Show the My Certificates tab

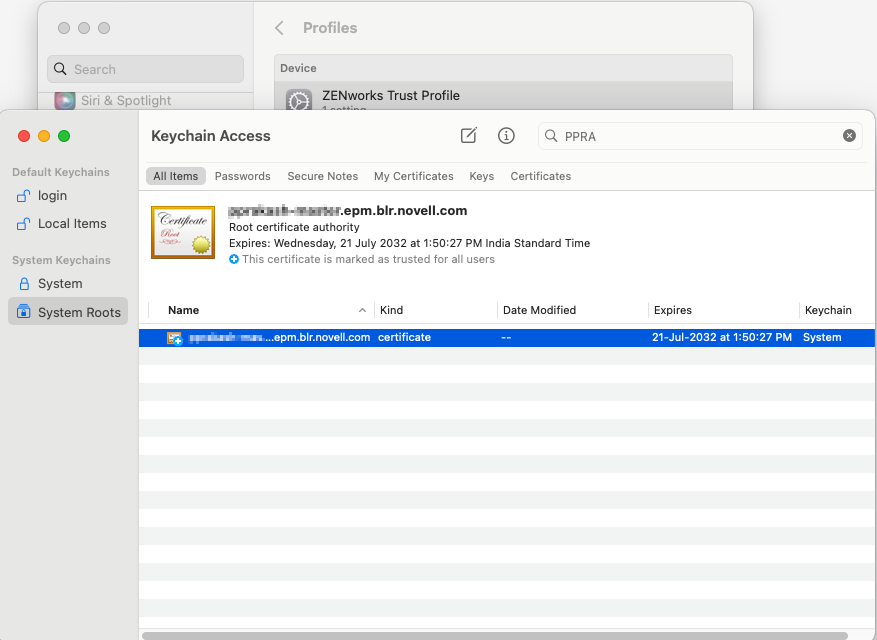[413, 176]
